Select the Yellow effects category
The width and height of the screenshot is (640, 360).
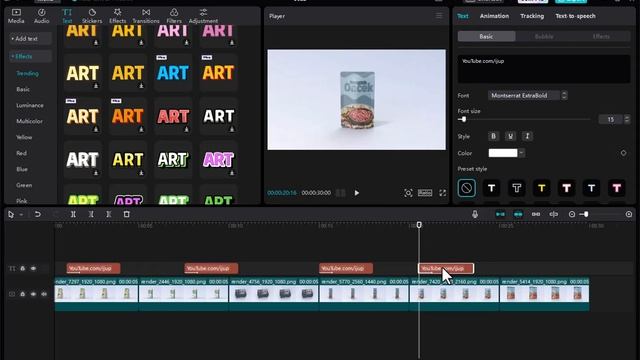click(x=24, y=137)
